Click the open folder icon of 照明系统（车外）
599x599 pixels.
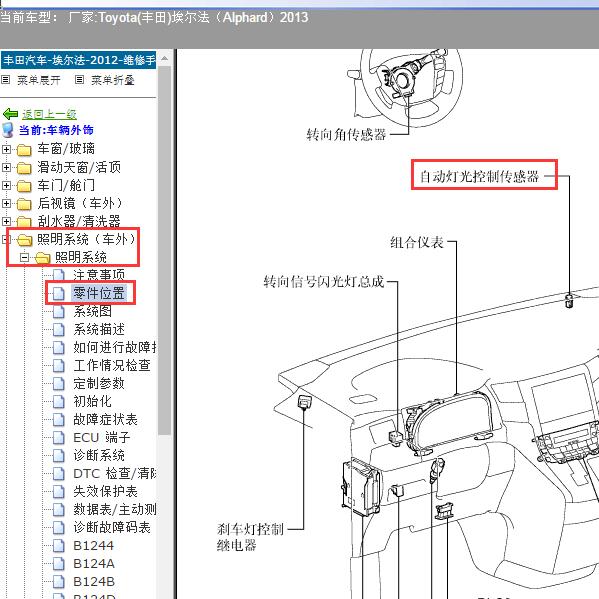[x=25, y=240]
